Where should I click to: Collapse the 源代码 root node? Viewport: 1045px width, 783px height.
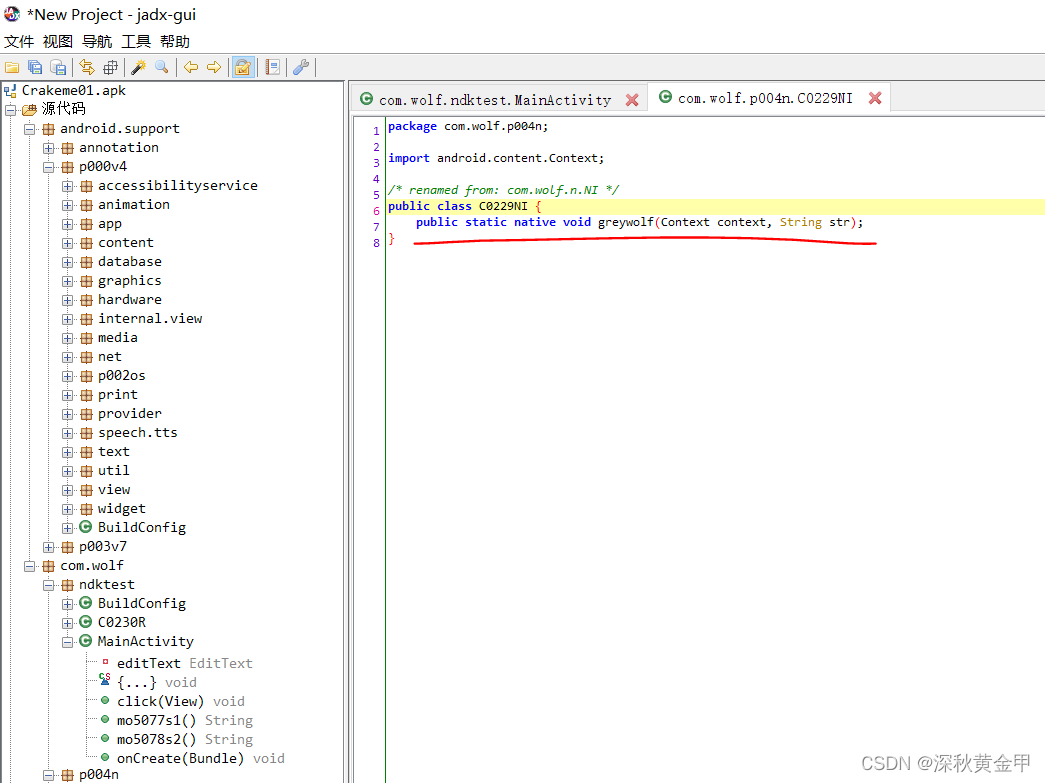[x=11, y=110]
